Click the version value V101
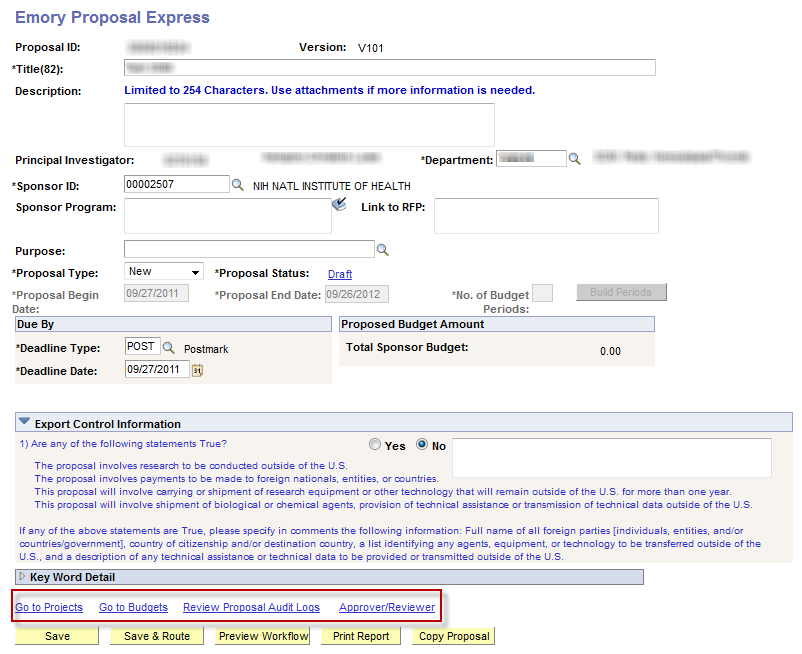The image size is (802, 654). (x=371, y=48)
